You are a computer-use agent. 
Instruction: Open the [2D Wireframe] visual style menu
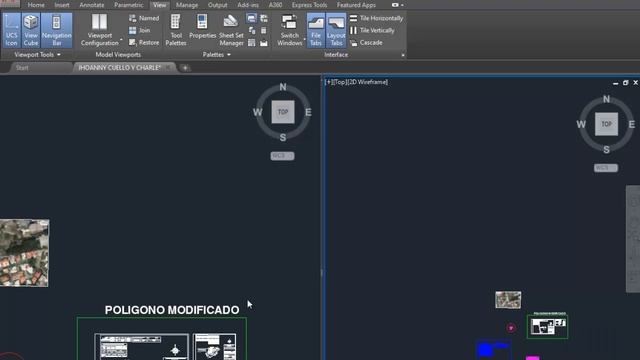[x=367, y=82]
